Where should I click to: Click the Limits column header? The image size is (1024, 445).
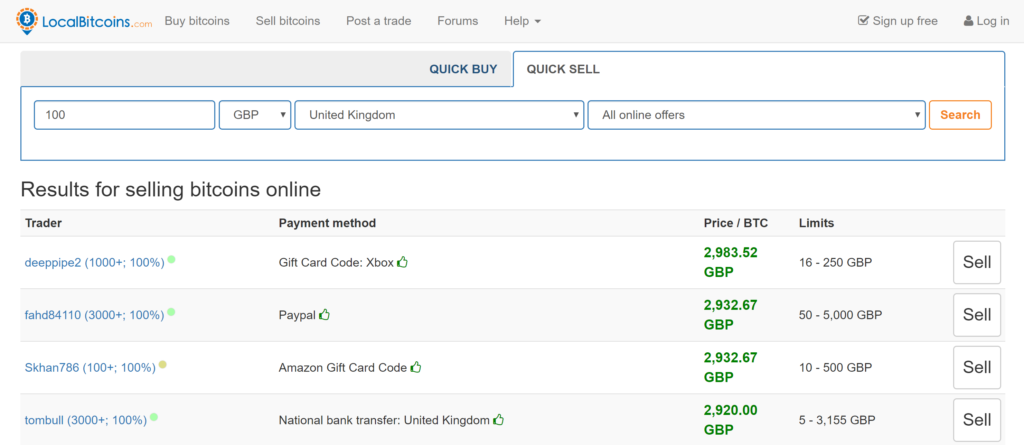(x=816, y=223)
